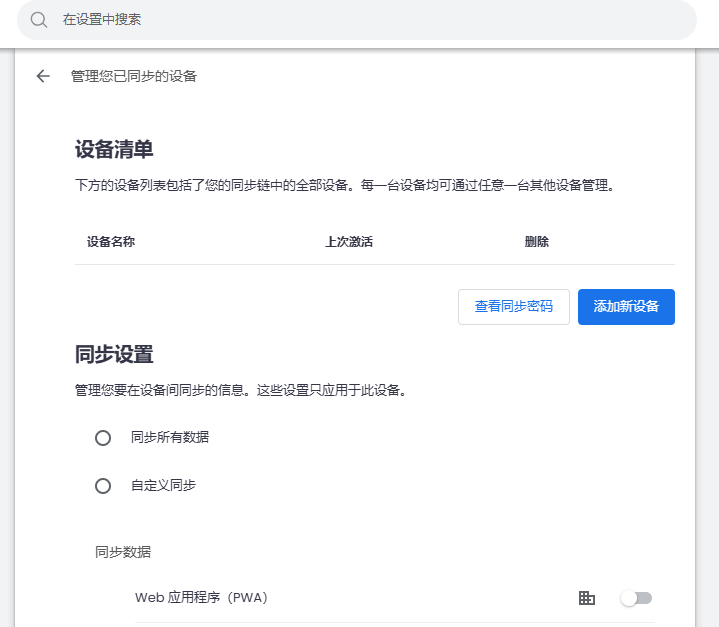This screenshot has height=627, width=719.
Task: Click the Web 应用程序 (PWA) label
Action: 201,598
